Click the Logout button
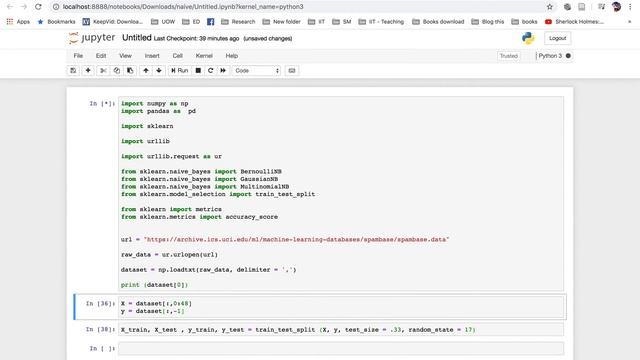640x360 pixels. [558, 38]
